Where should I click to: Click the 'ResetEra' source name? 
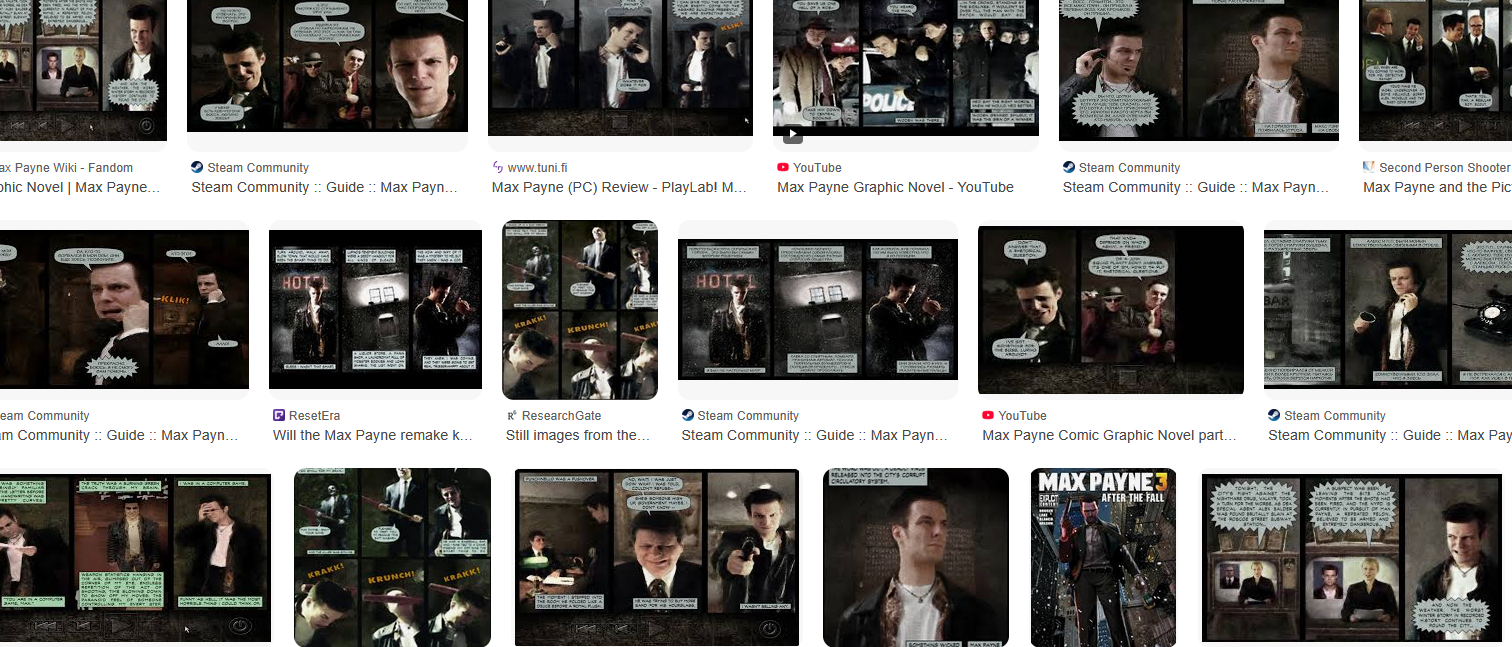pos(315,416)
